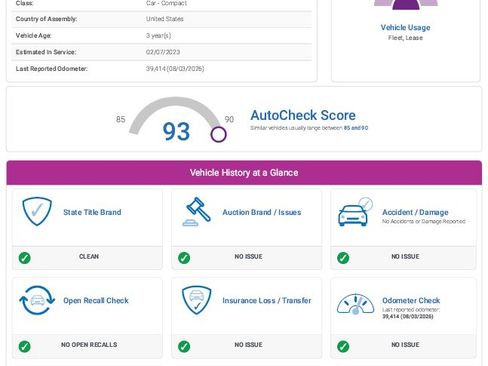Click the Insurance Loss shield icon

coord(197,300)
